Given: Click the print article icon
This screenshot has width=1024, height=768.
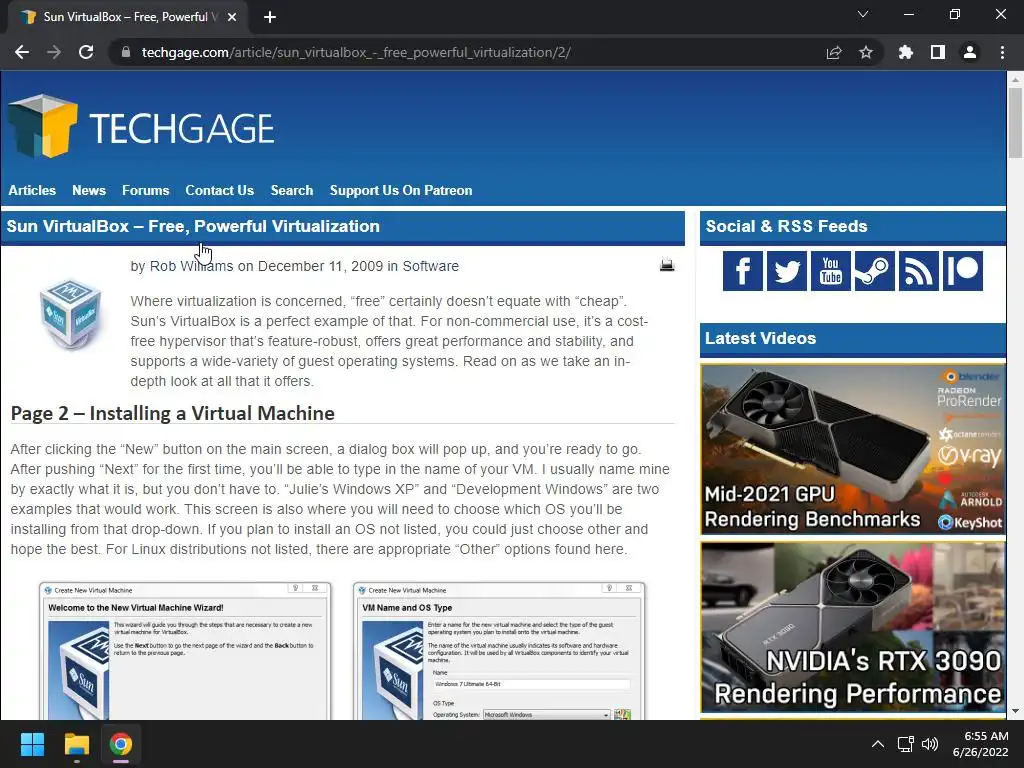Looking at the screenshot, I should pos(667,265).
